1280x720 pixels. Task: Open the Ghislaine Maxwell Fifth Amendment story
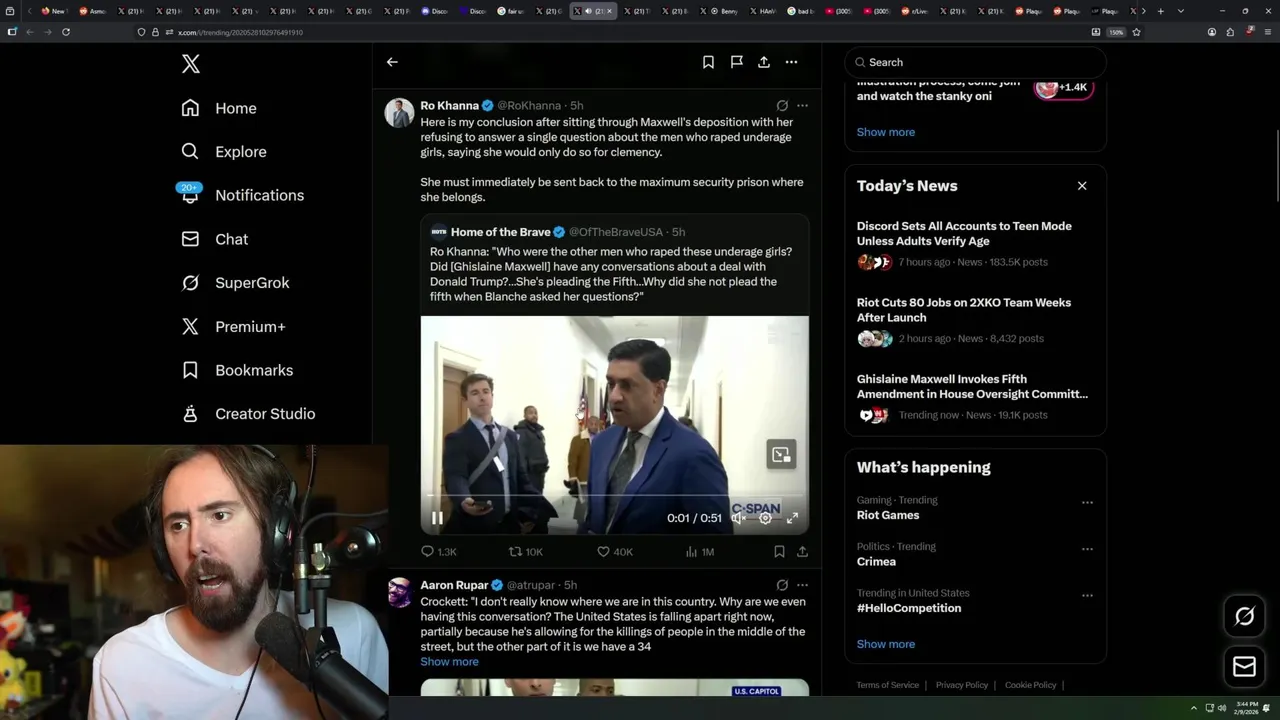click(975, 396)
